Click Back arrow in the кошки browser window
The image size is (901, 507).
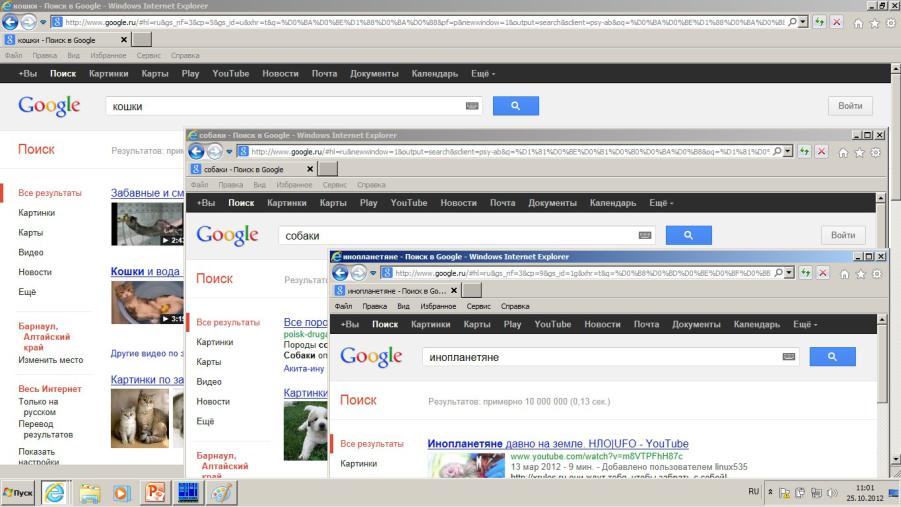click(x=10, y=22)
